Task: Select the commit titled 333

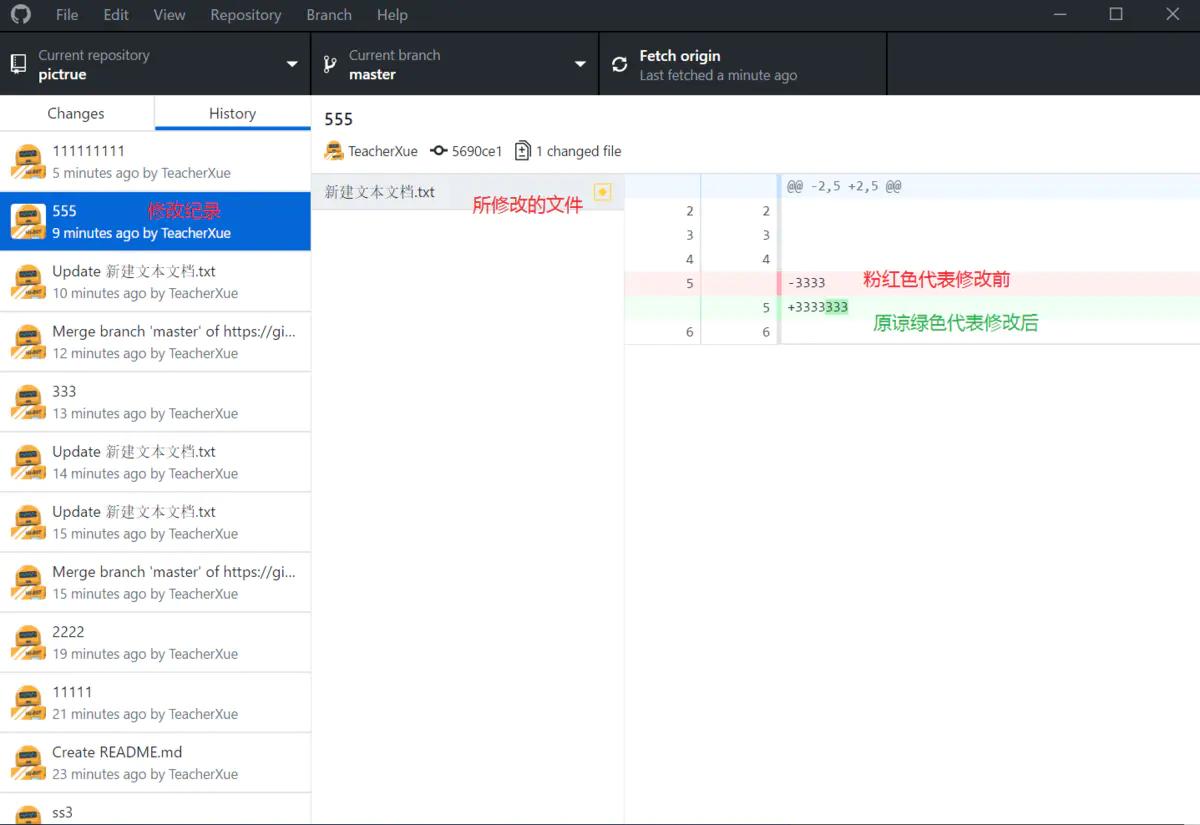Action: pyautogui.click(x=155, y=401)
